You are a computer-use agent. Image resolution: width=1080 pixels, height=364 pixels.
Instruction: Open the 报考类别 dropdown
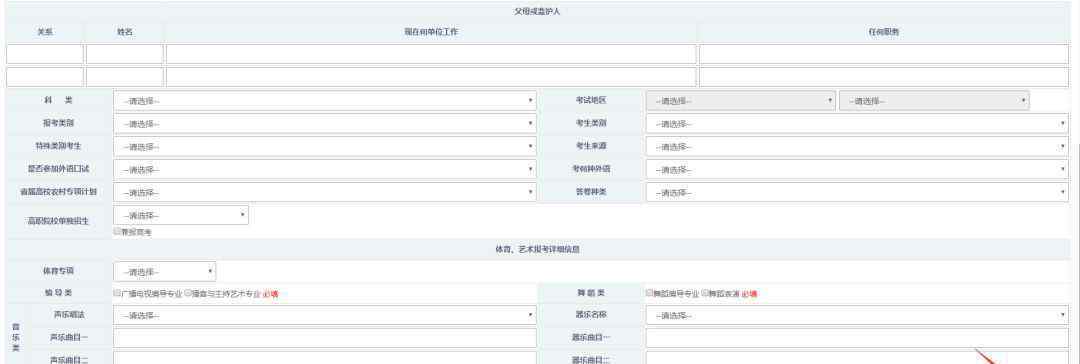tap(324, 123)
